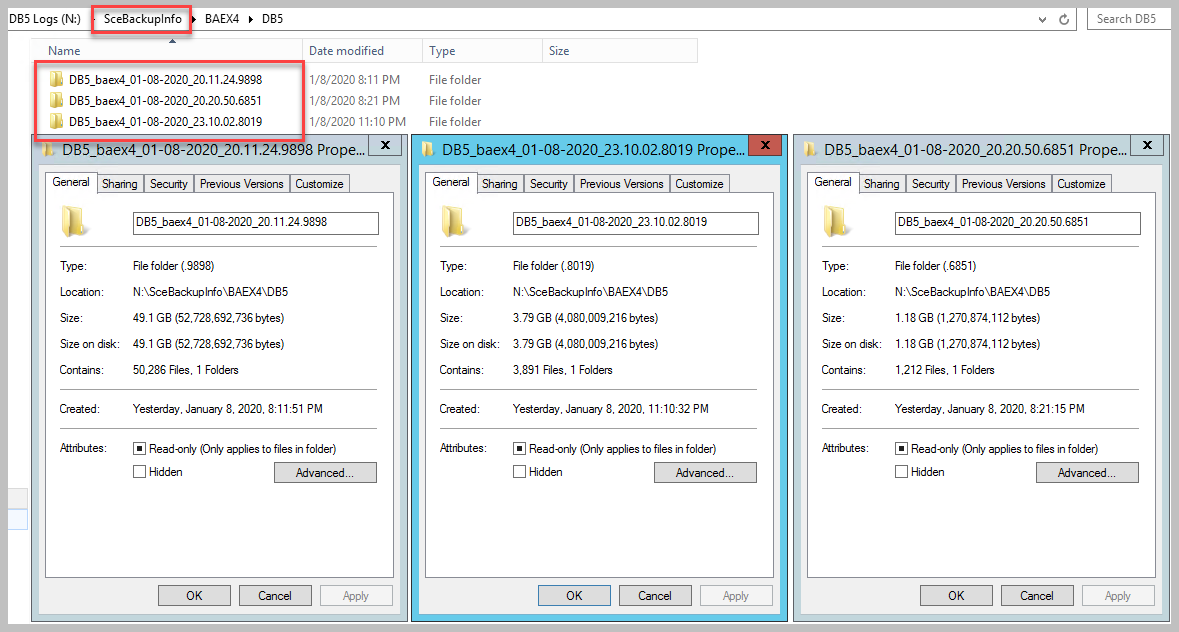Toggle Read-only checkbox in 23.10.02.8019 Properties
The height and width of the screenshot is (632, 1179).
519,449
